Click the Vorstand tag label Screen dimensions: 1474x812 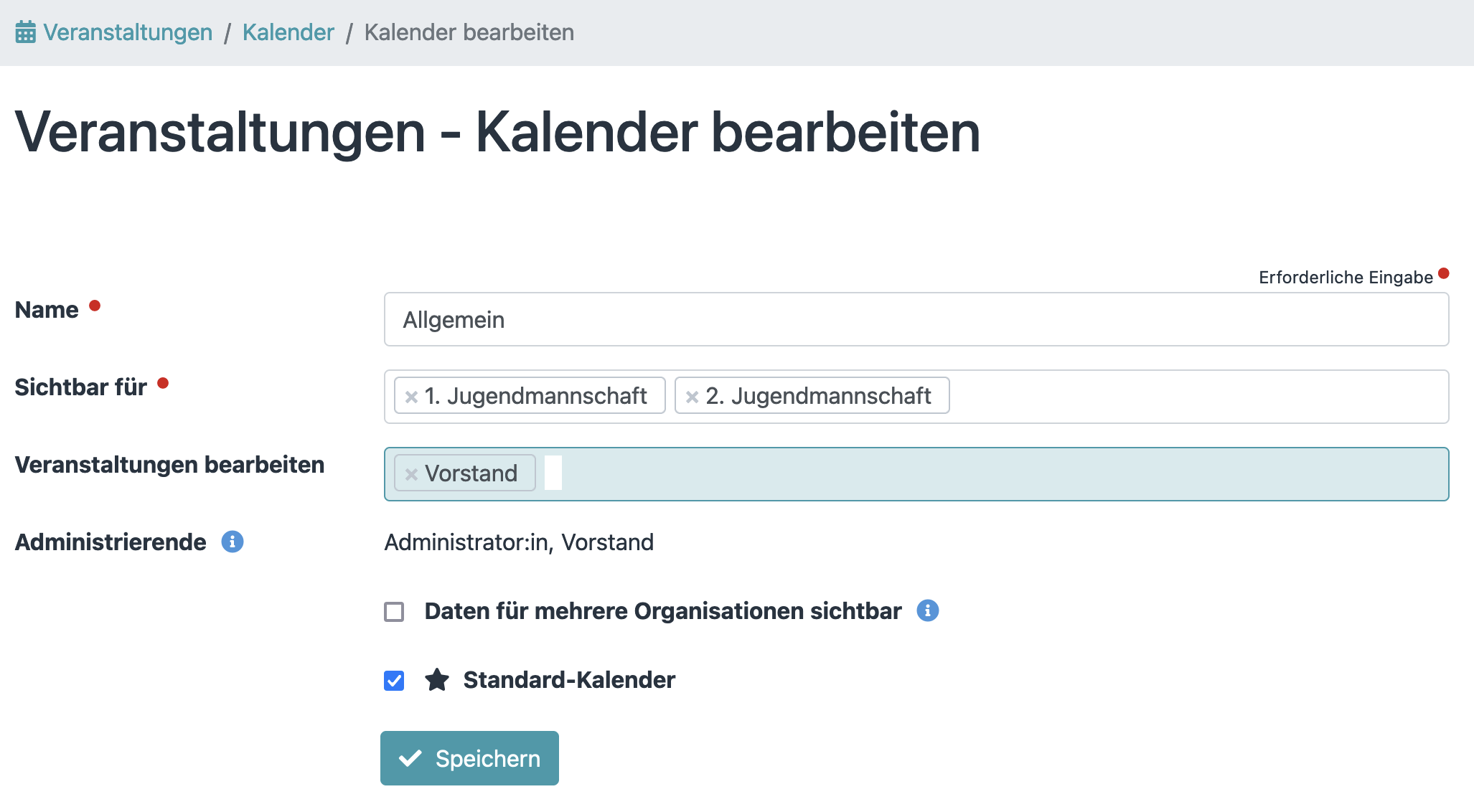pyautogui.click(x=471, y=473)
